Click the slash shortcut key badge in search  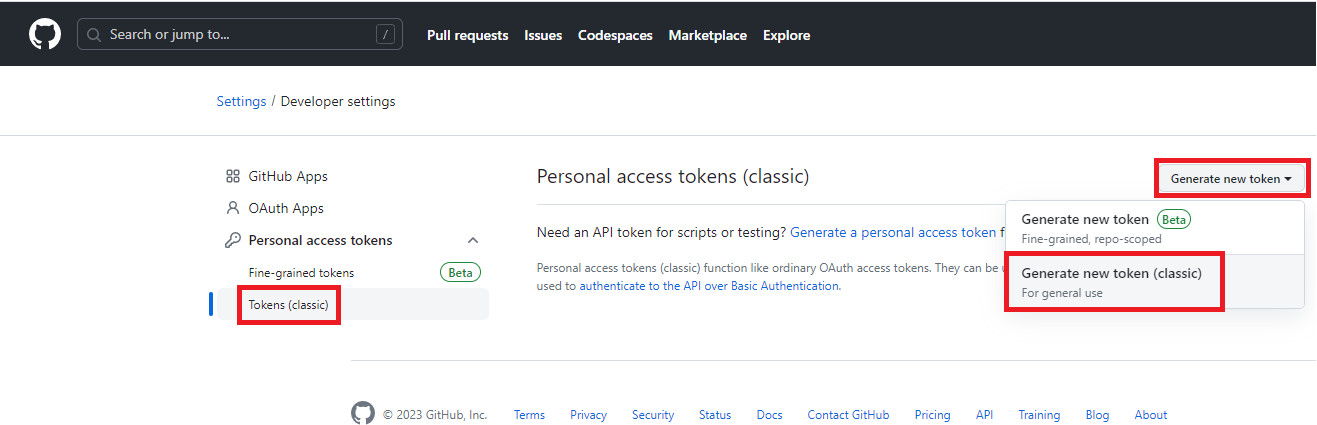[x=385, y=34]
